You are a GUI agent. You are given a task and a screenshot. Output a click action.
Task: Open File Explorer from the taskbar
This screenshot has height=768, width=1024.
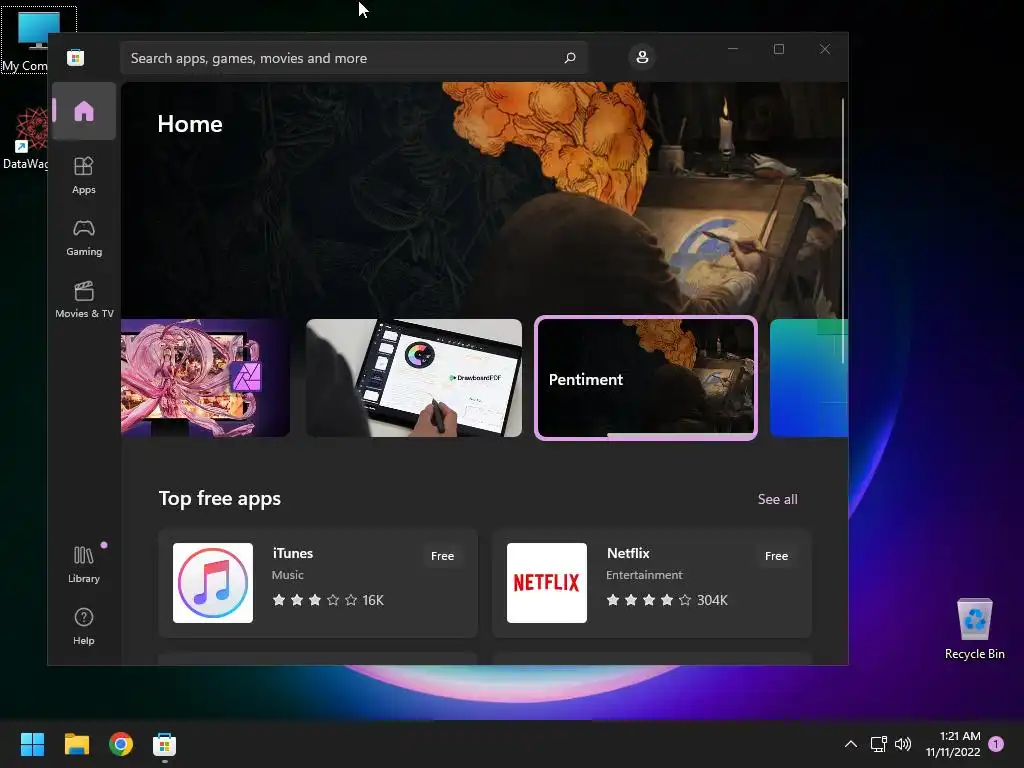click(76, 744)
